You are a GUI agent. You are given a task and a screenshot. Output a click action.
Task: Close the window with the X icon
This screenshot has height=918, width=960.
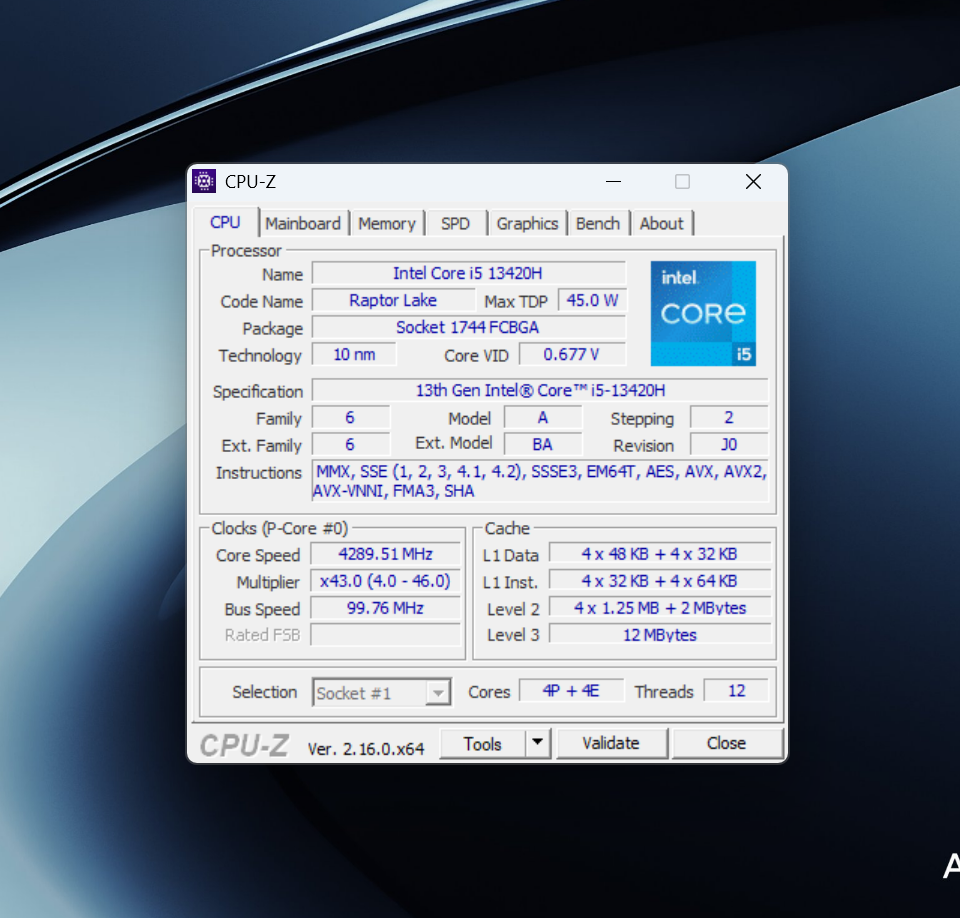pyautogui.click(x=753, y=181)
